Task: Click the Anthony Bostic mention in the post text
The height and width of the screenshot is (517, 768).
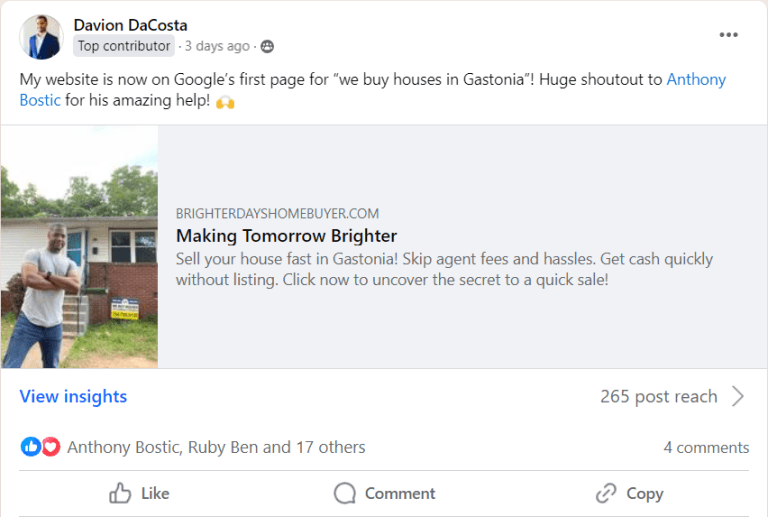Action: [696, 79]
